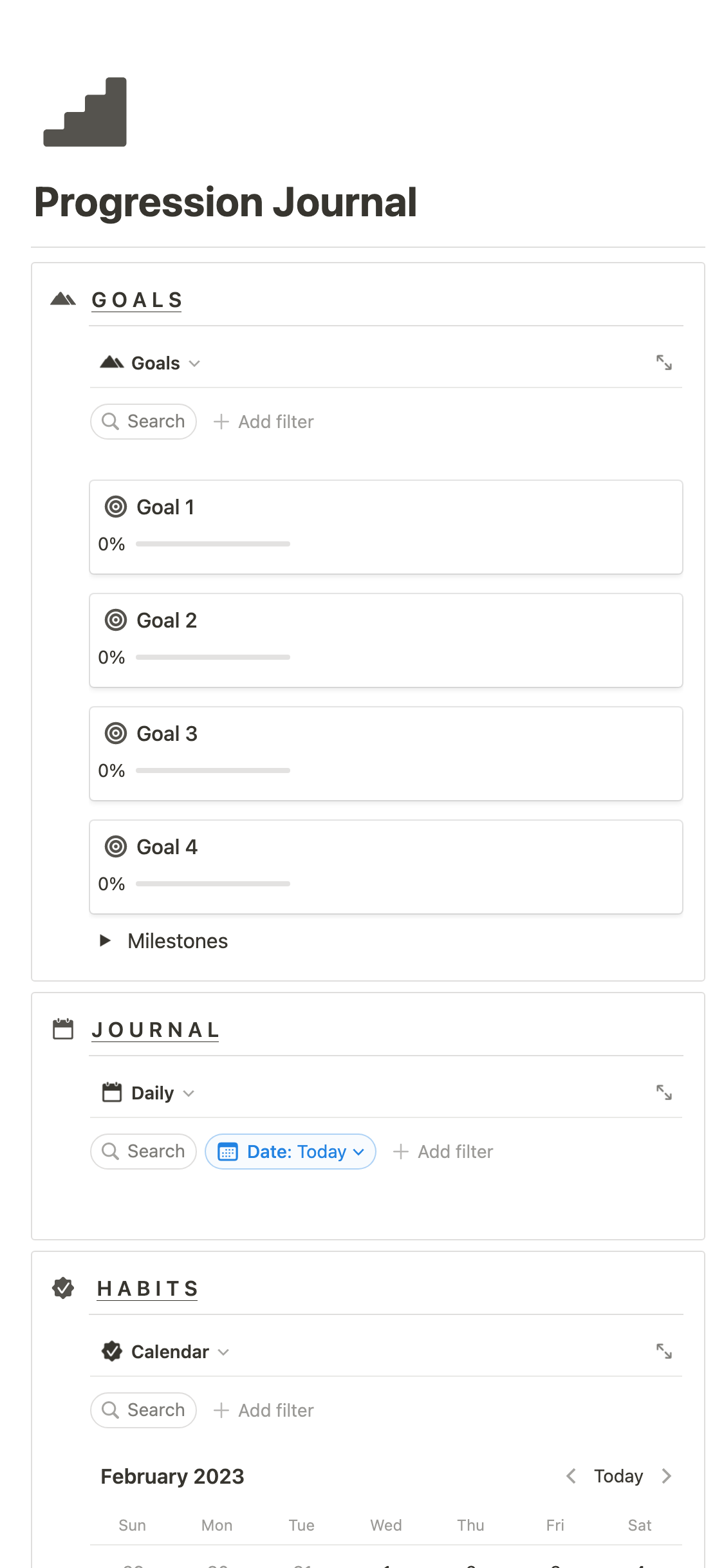
Task: Go to the previous calendar month
Action: (x=571, y=1476)
